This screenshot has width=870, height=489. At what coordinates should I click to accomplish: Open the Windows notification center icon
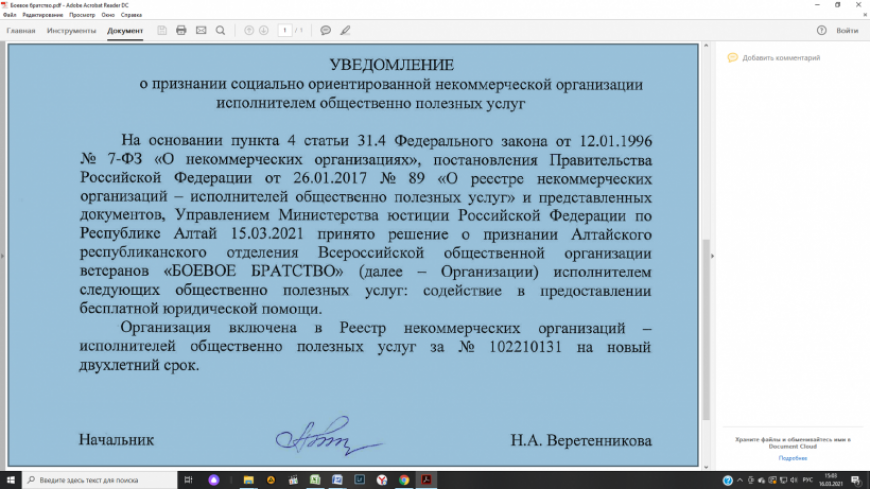(856, 480)
